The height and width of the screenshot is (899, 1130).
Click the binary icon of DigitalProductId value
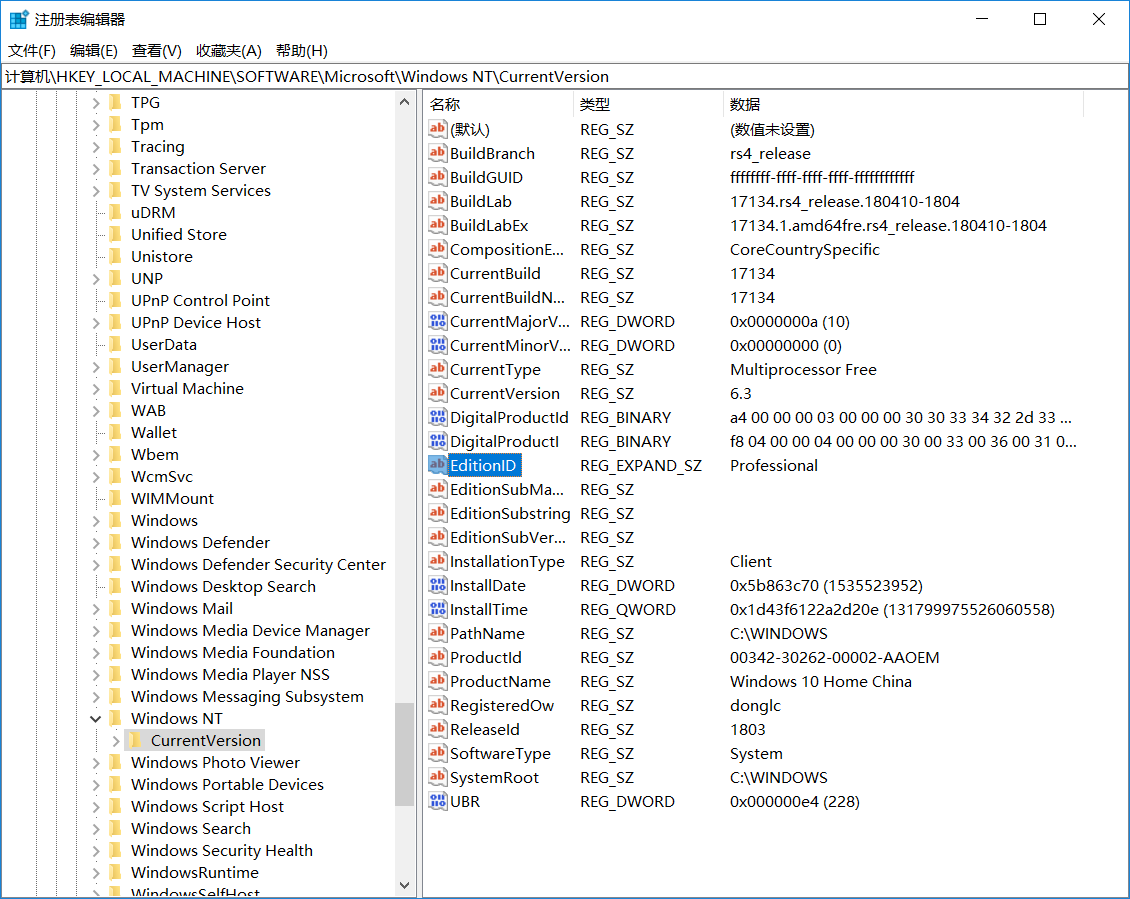[x=437, y=417]
